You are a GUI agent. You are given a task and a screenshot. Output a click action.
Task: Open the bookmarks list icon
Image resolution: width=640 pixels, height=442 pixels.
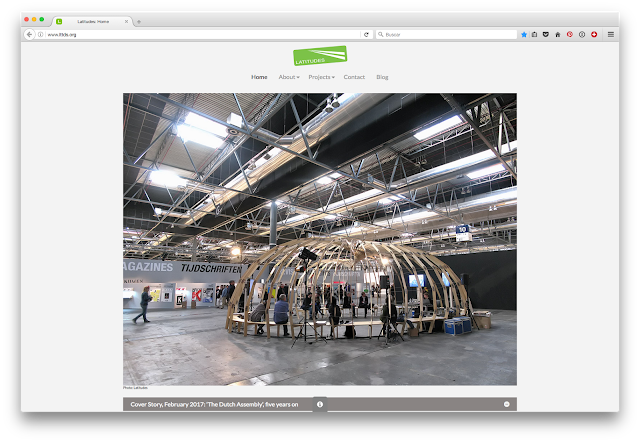[535, 35]
